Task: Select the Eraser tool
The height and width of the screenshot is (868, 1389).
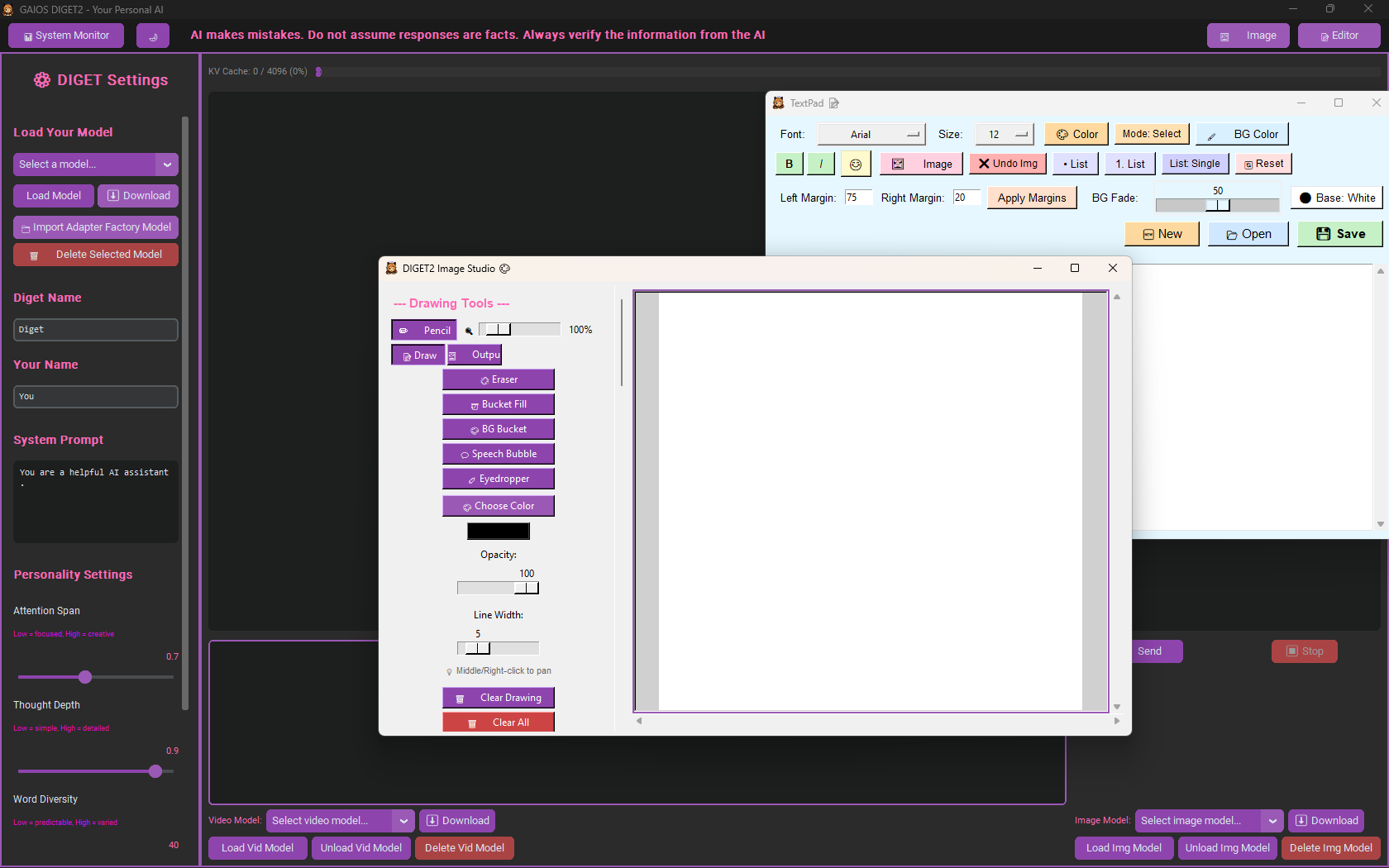Action: (x=498, y=379)
